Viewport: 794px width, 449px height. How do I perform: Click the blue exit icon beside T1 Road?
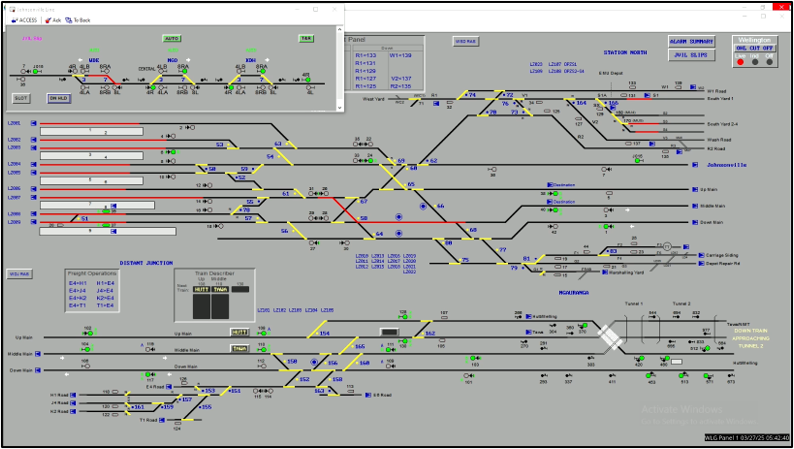(162, 420)
